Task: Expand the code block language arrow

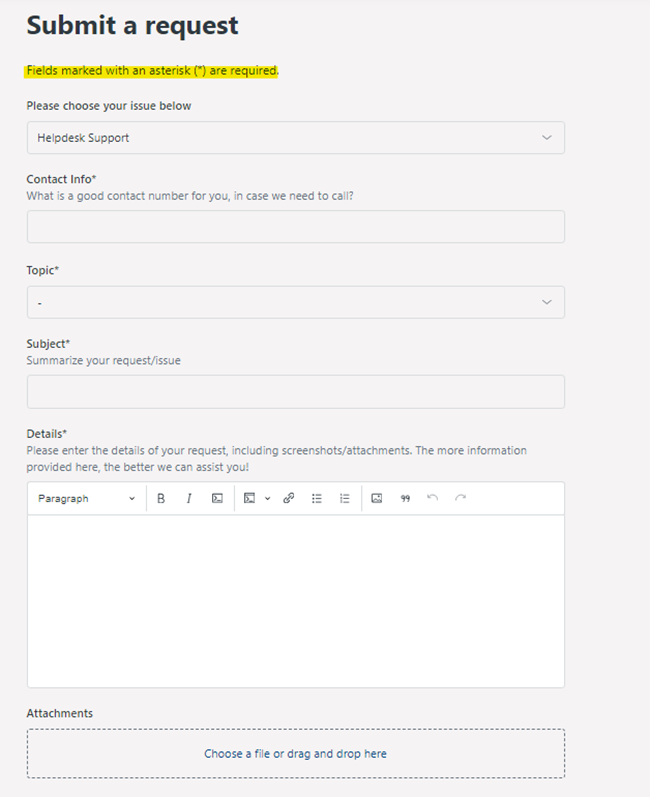Action: 268,498
